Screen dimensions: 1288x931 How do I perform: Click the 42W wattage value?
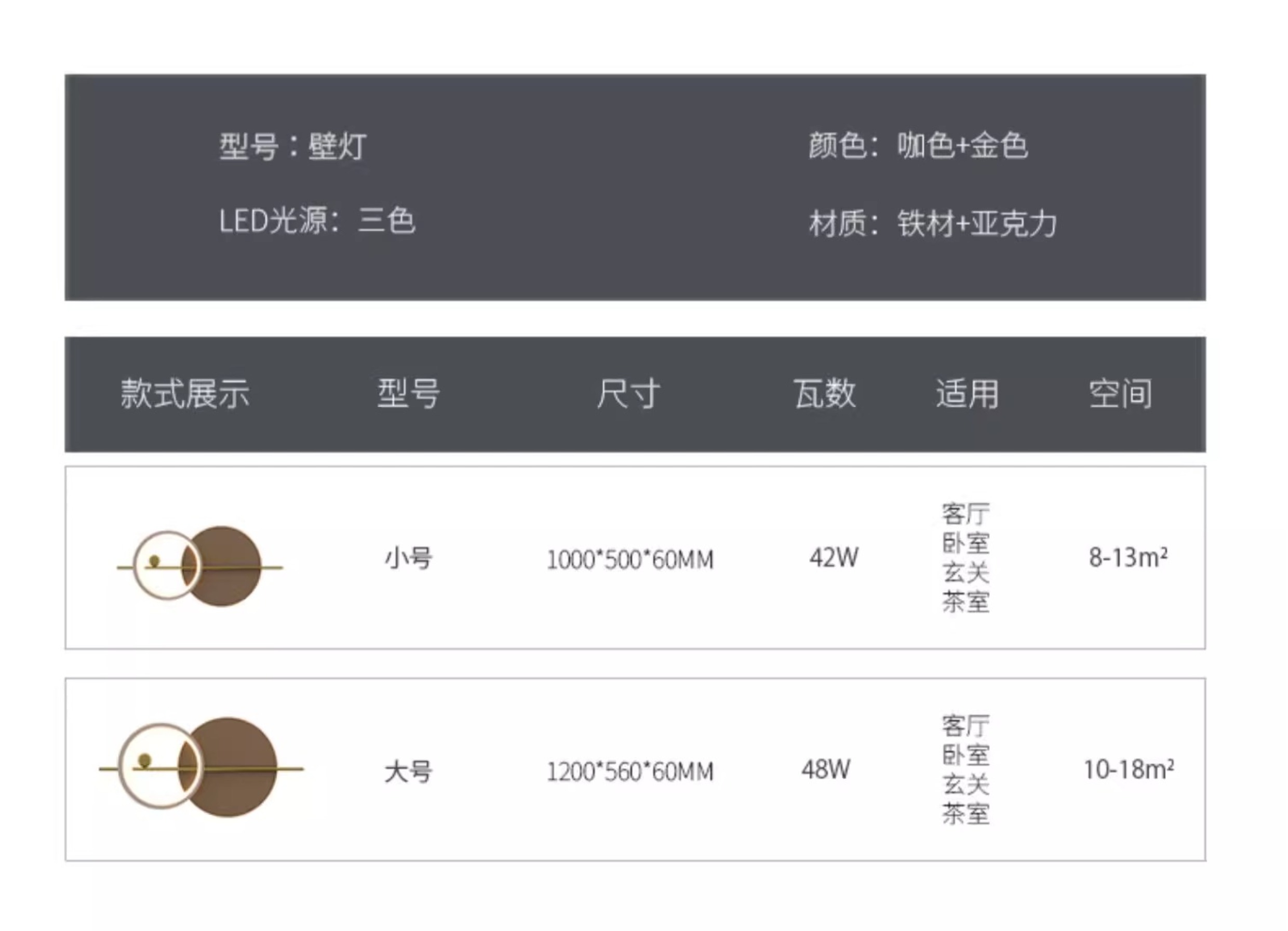click(834, 558)
